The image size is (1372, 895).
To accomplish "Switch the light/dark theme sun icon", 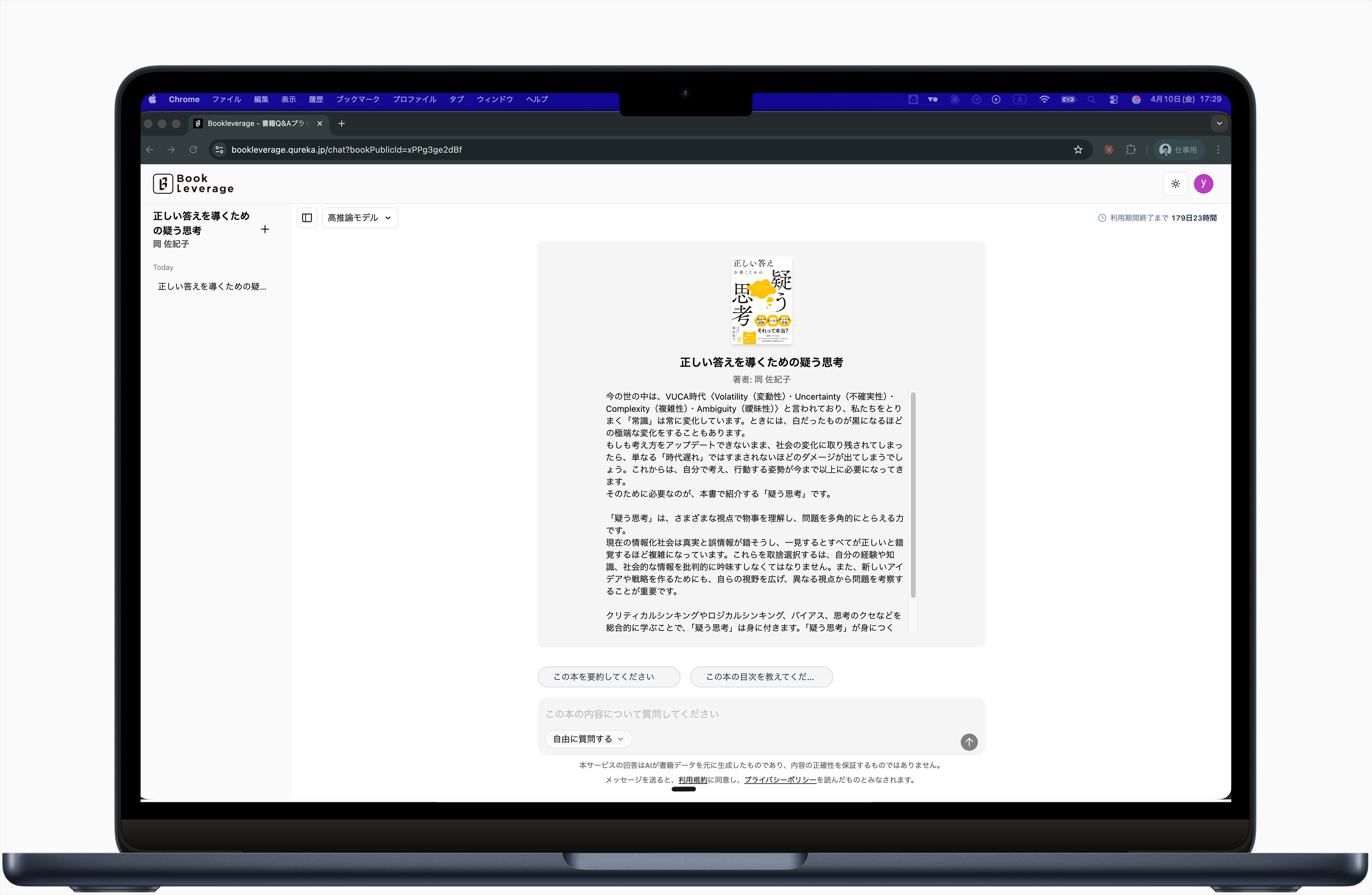I will pos(1176,184).
